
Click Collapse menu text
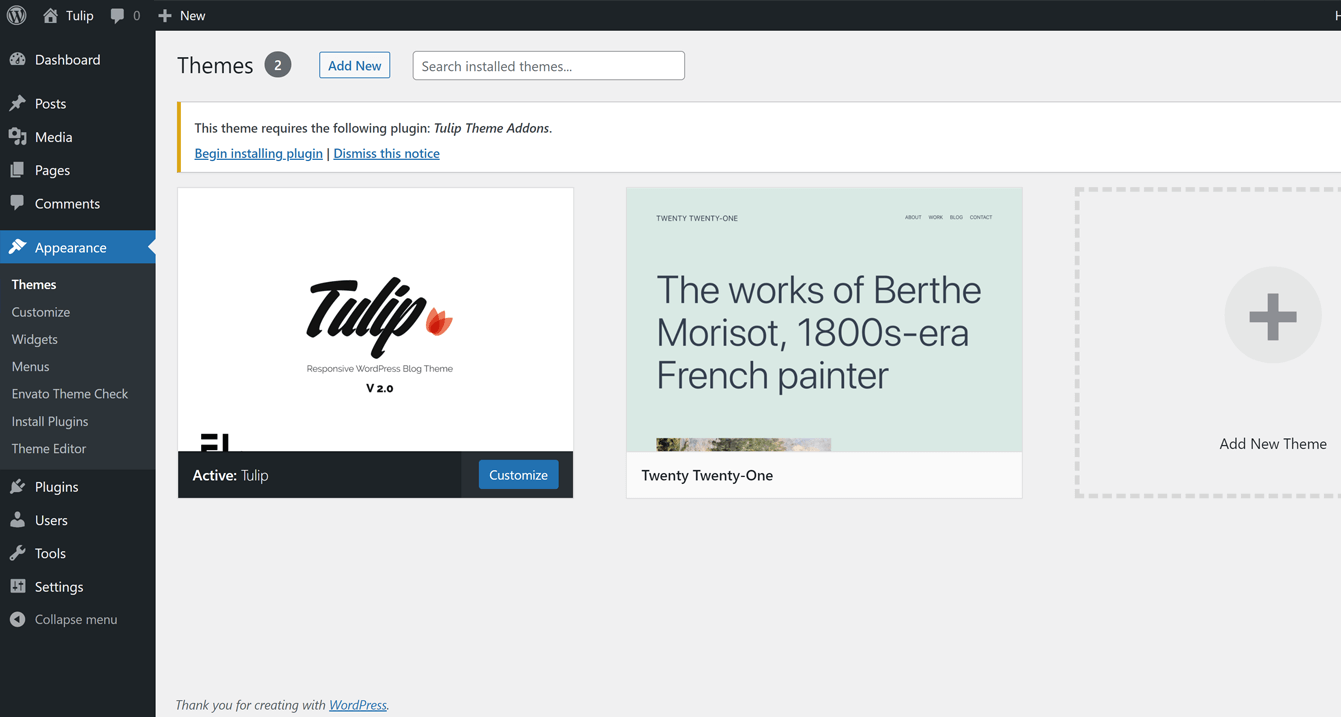coord(76,619)
